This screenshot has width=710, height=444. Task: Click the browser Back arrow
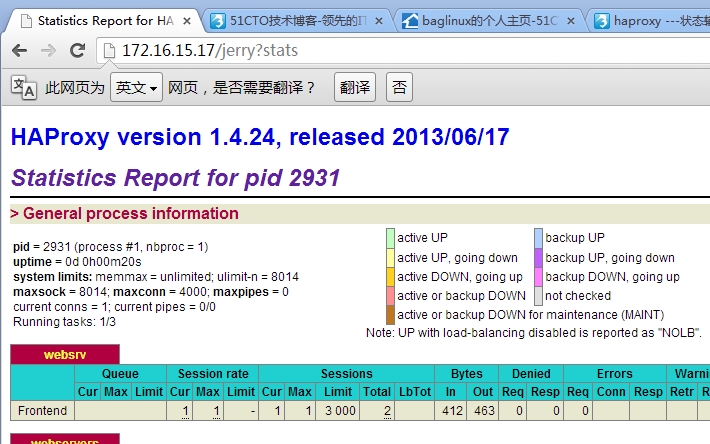pos(19,50)
